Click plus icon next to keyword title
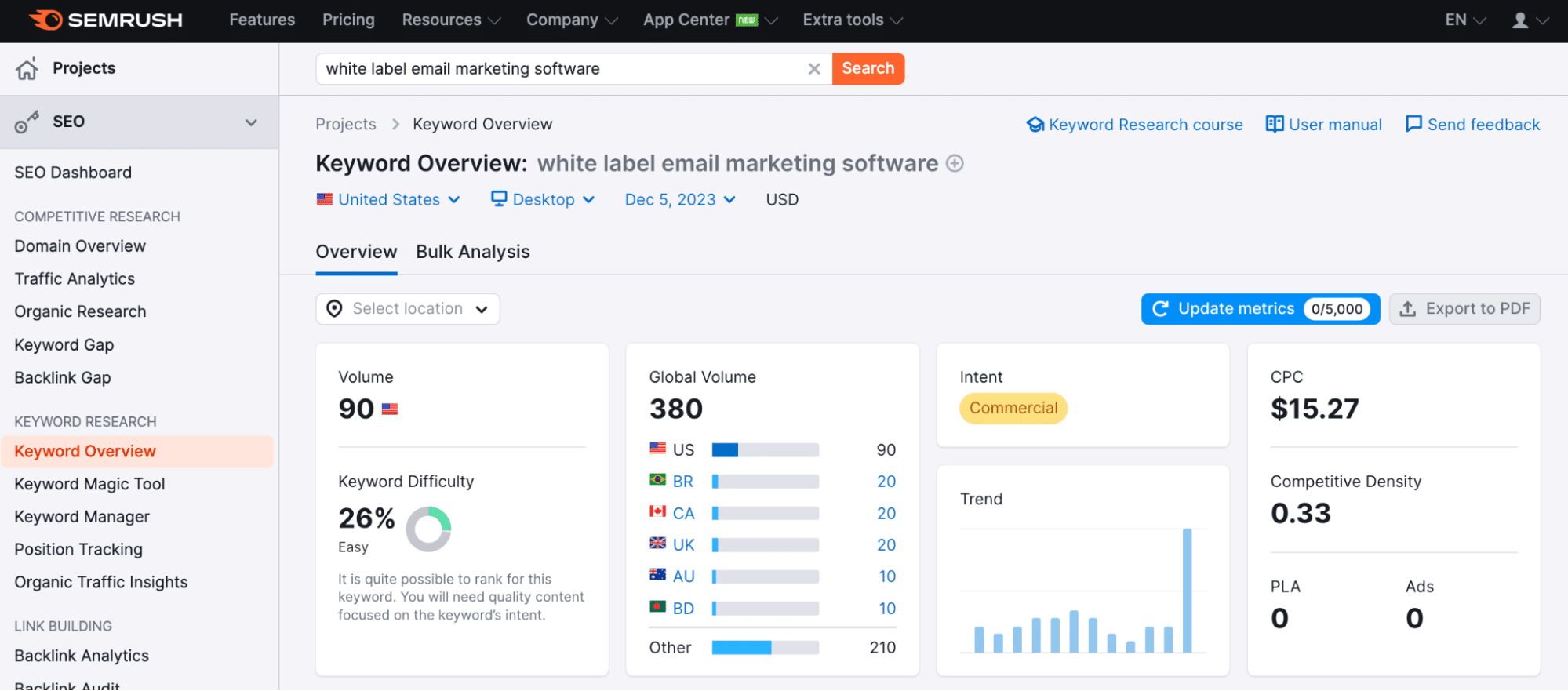Viewport: 1568px width, 691px height. (x=955, y=163)
